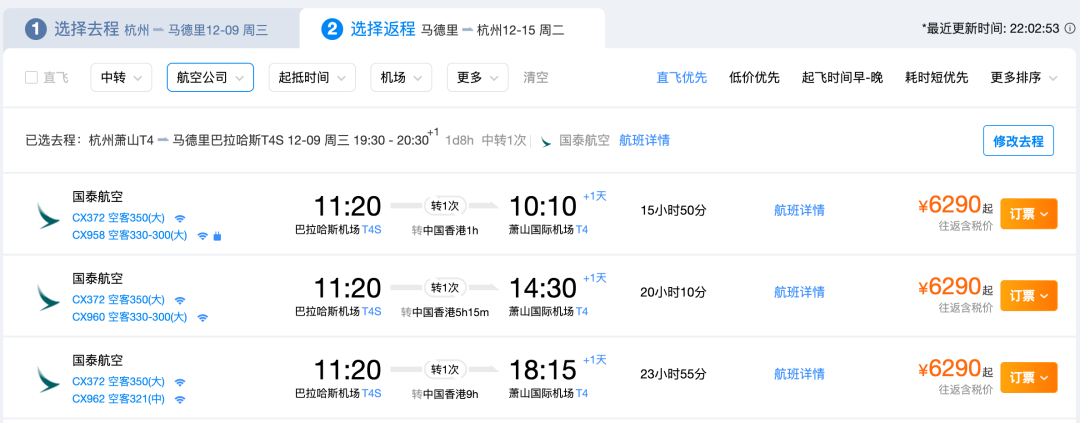Click wifi icon beside CX372 in 10:10 flight
1080x423 pixels.
(x=180, y=219)
